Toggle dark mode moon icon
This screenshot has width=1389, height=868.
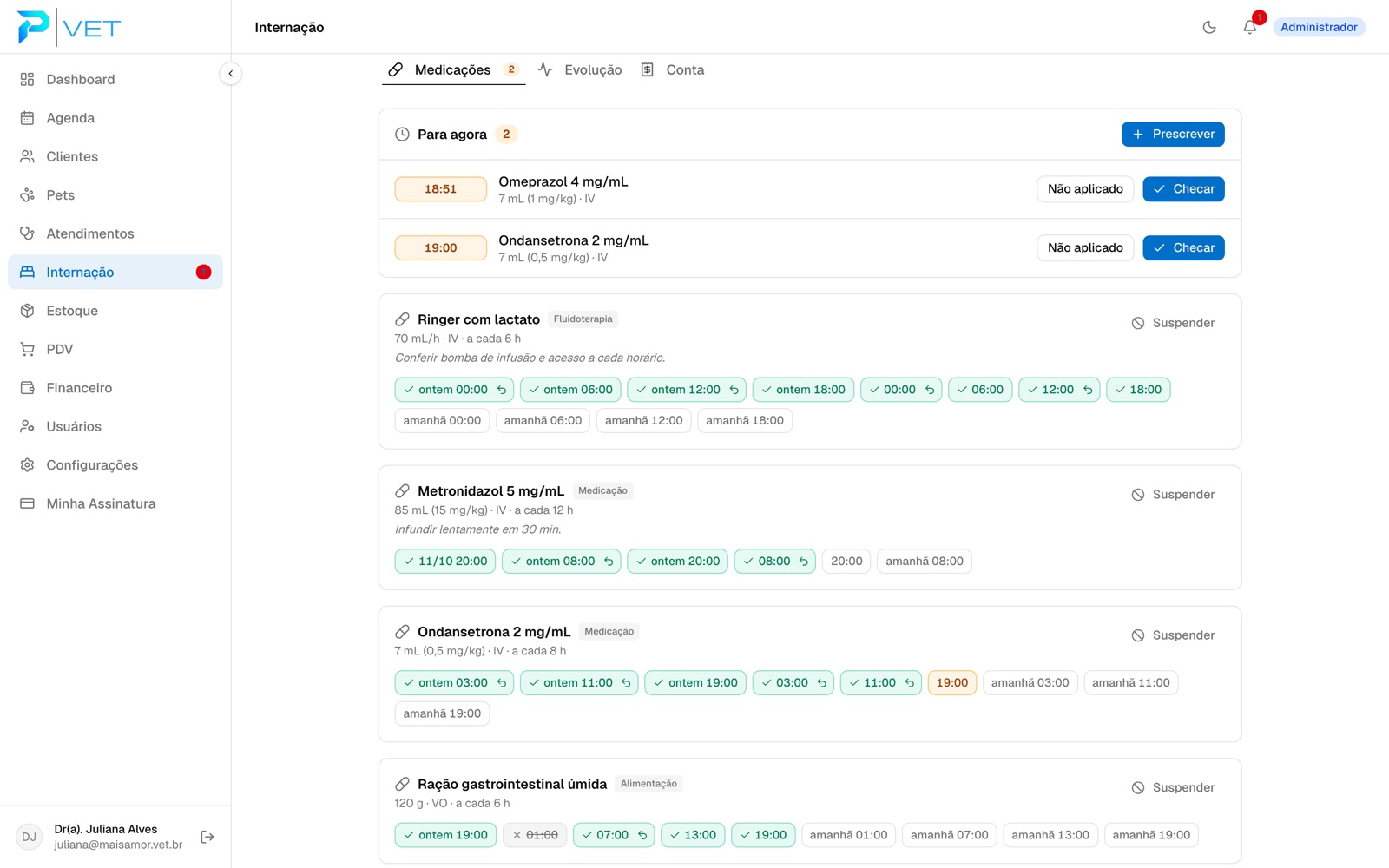(1209, 27)
